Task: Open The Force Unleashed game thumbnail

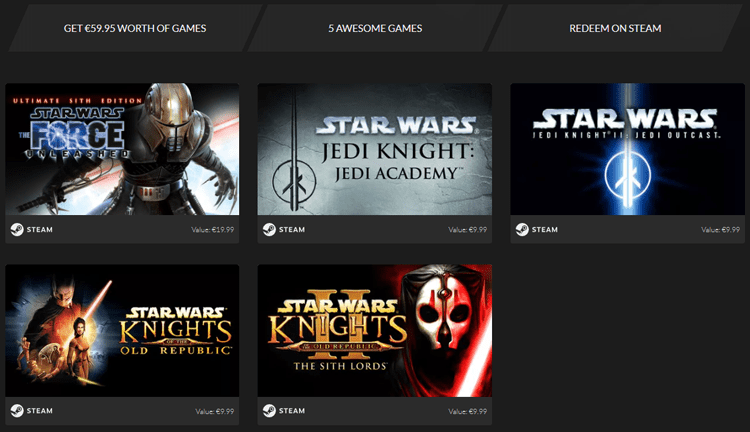Action: [x=122, y=149]
